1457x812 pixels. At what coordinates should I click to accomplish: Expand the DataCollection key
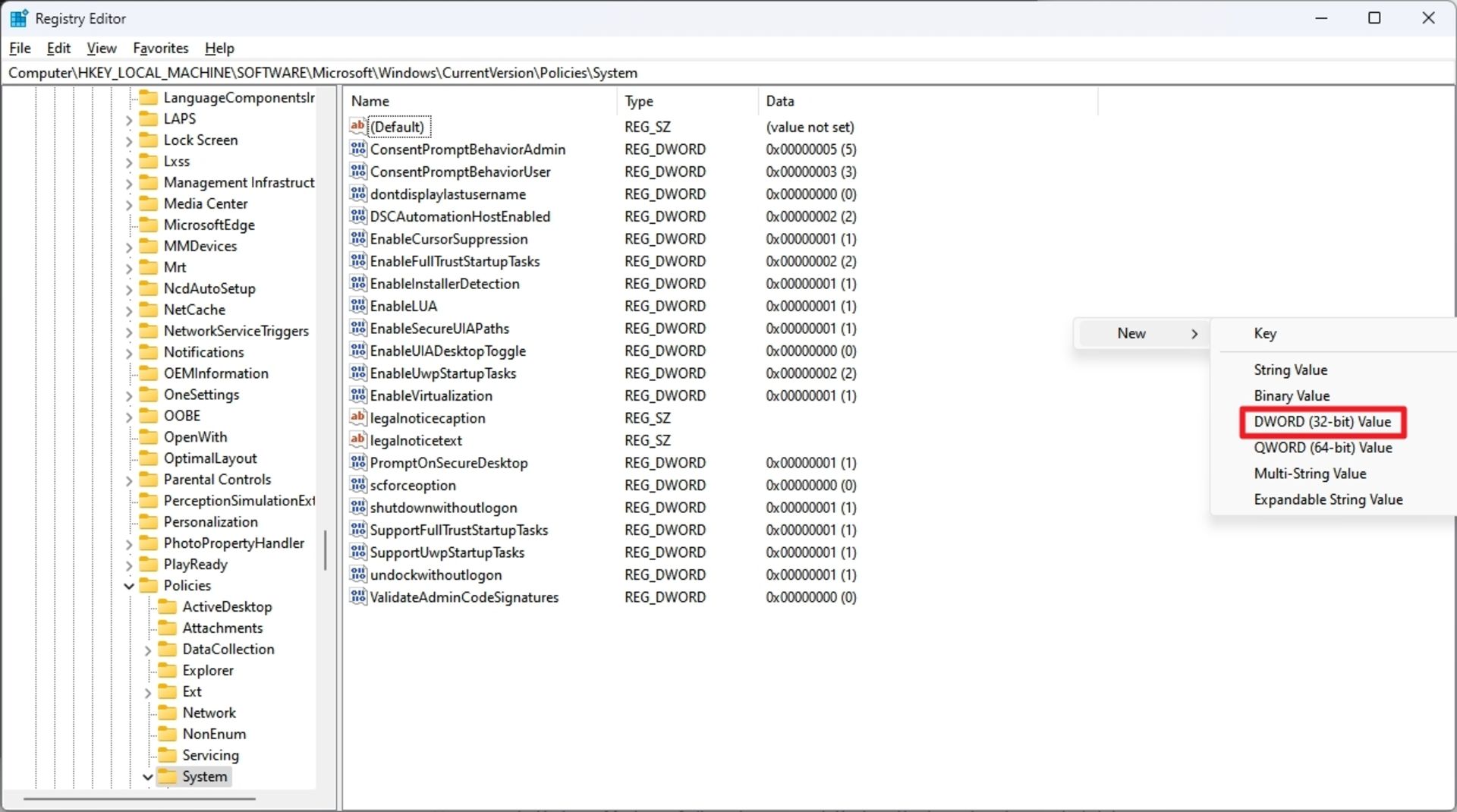tap(148, 650)
